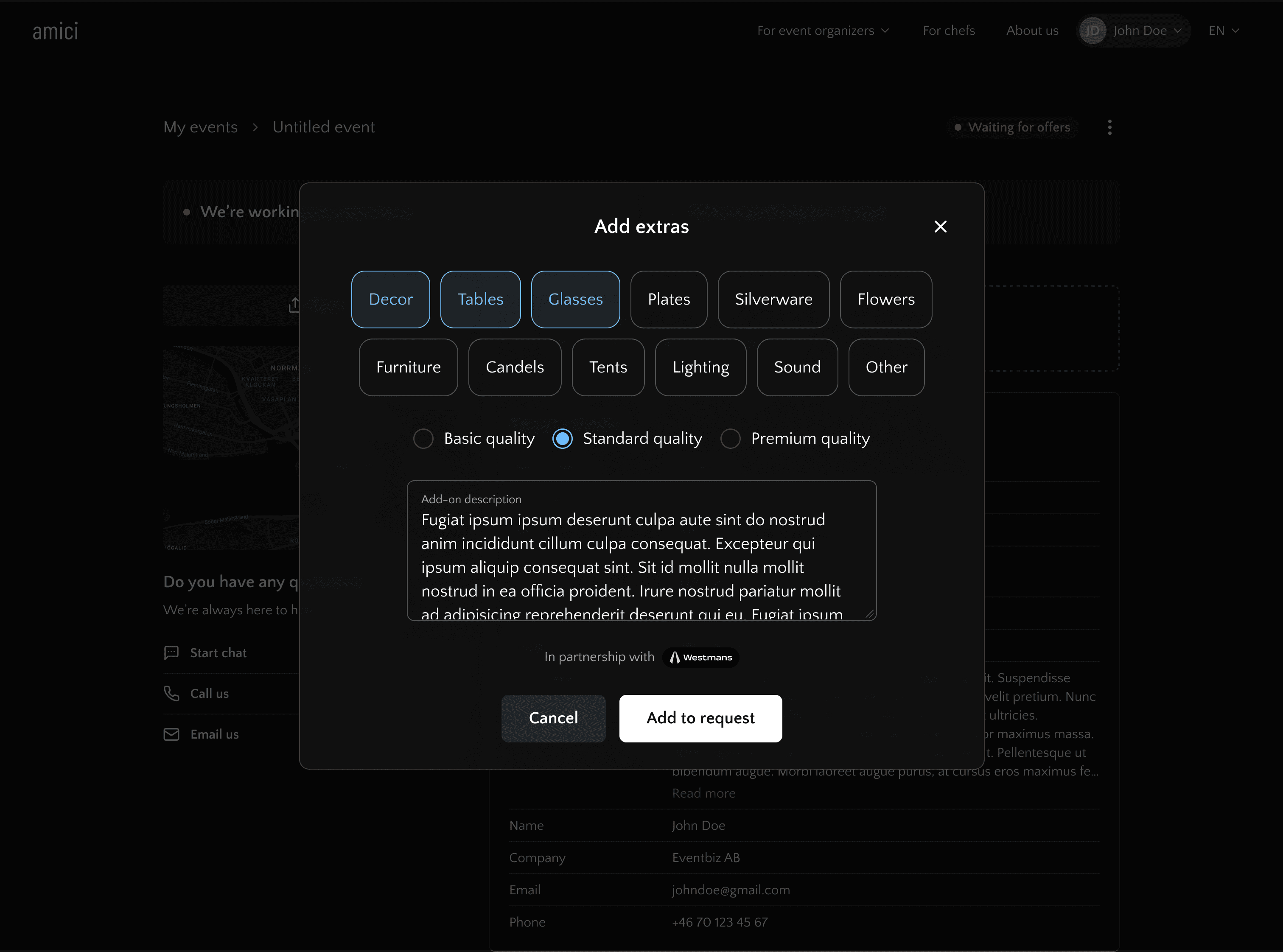1283x952 pixels.
Task: Select the Tents category chip
Action: [608, 367]
